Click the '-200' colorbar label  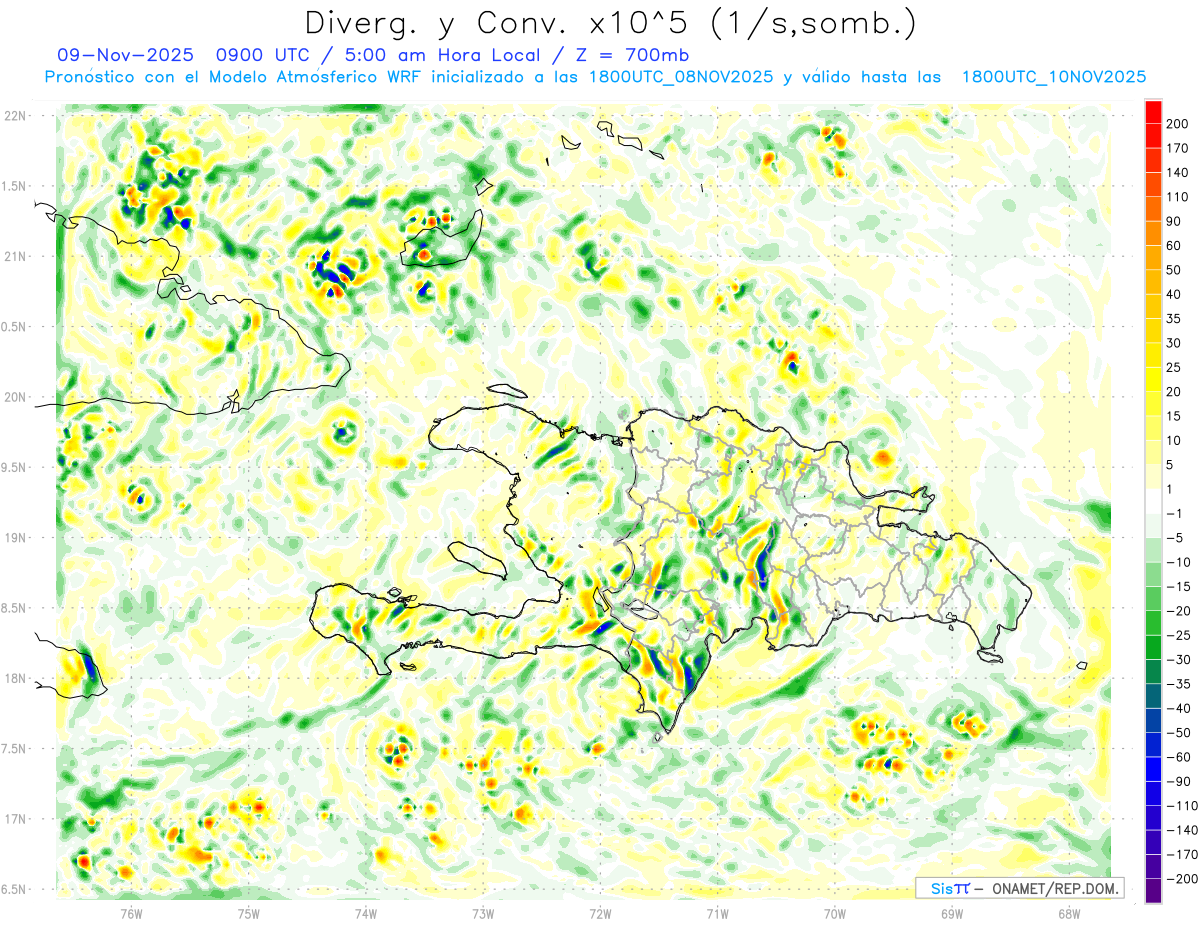click(1180, 879)
